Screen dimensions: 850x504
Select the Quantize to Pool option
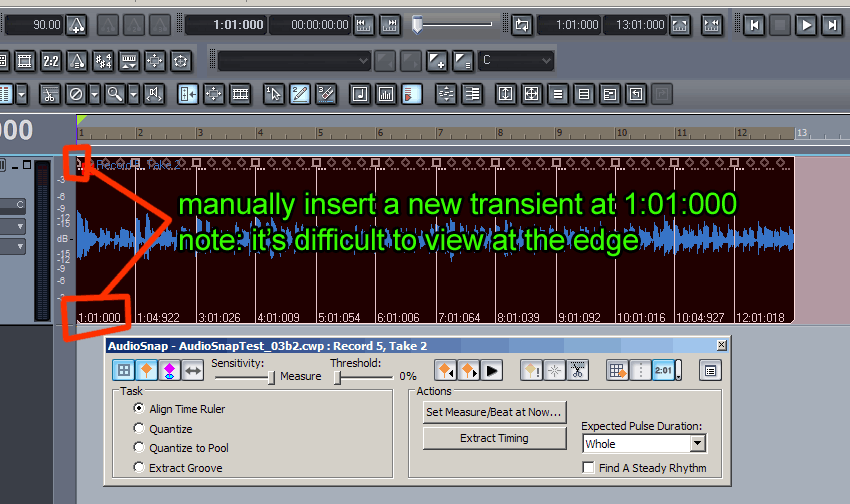pyautogui.click(x=139, y=448)
